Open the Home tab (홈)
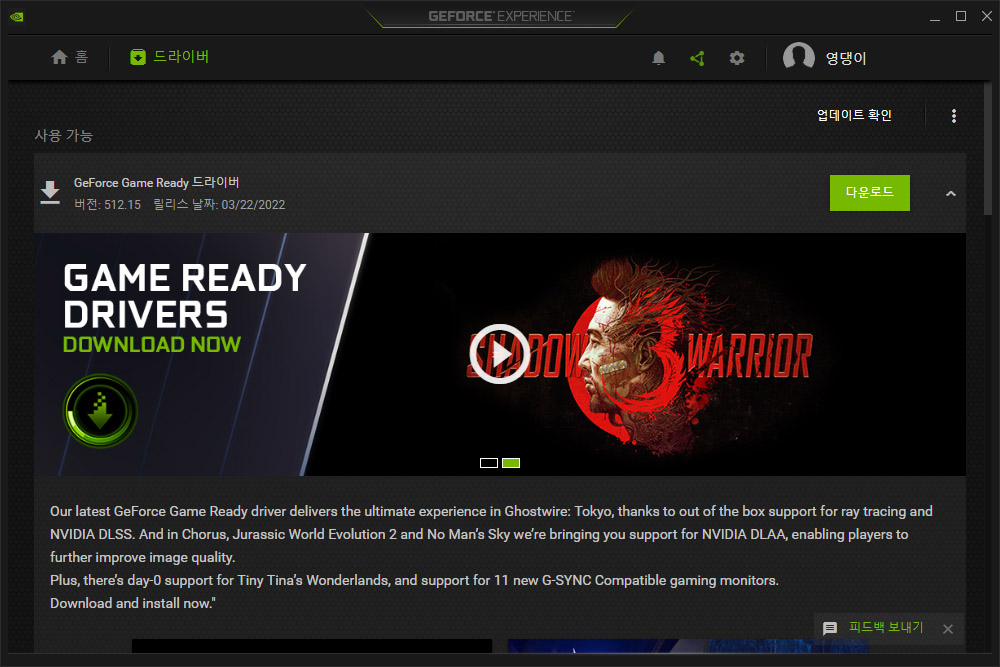Image resolution: width=1000 pixels, height=667 pixels. pyautogui.click(x=69, y=57)
